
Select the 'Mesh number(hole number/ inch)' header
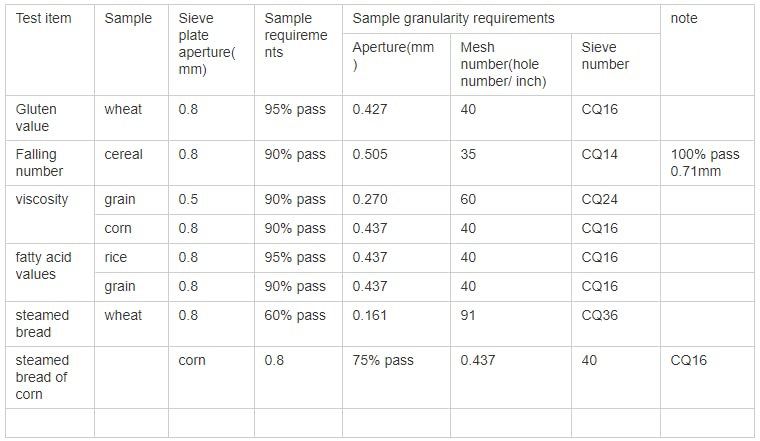tap(511, 64)
